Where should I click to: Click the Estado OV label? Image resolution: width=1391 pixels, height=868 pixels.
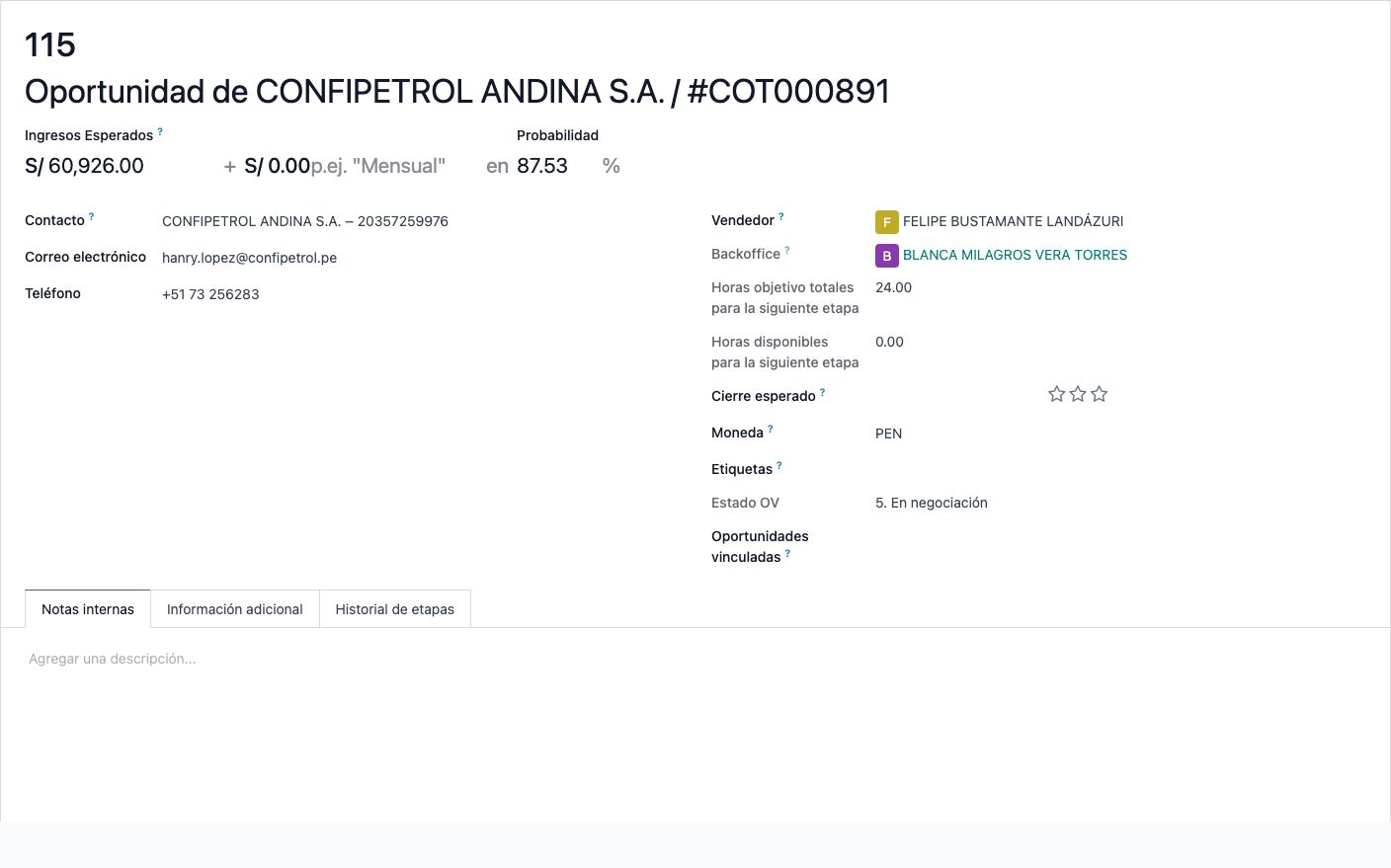[745, 503]
